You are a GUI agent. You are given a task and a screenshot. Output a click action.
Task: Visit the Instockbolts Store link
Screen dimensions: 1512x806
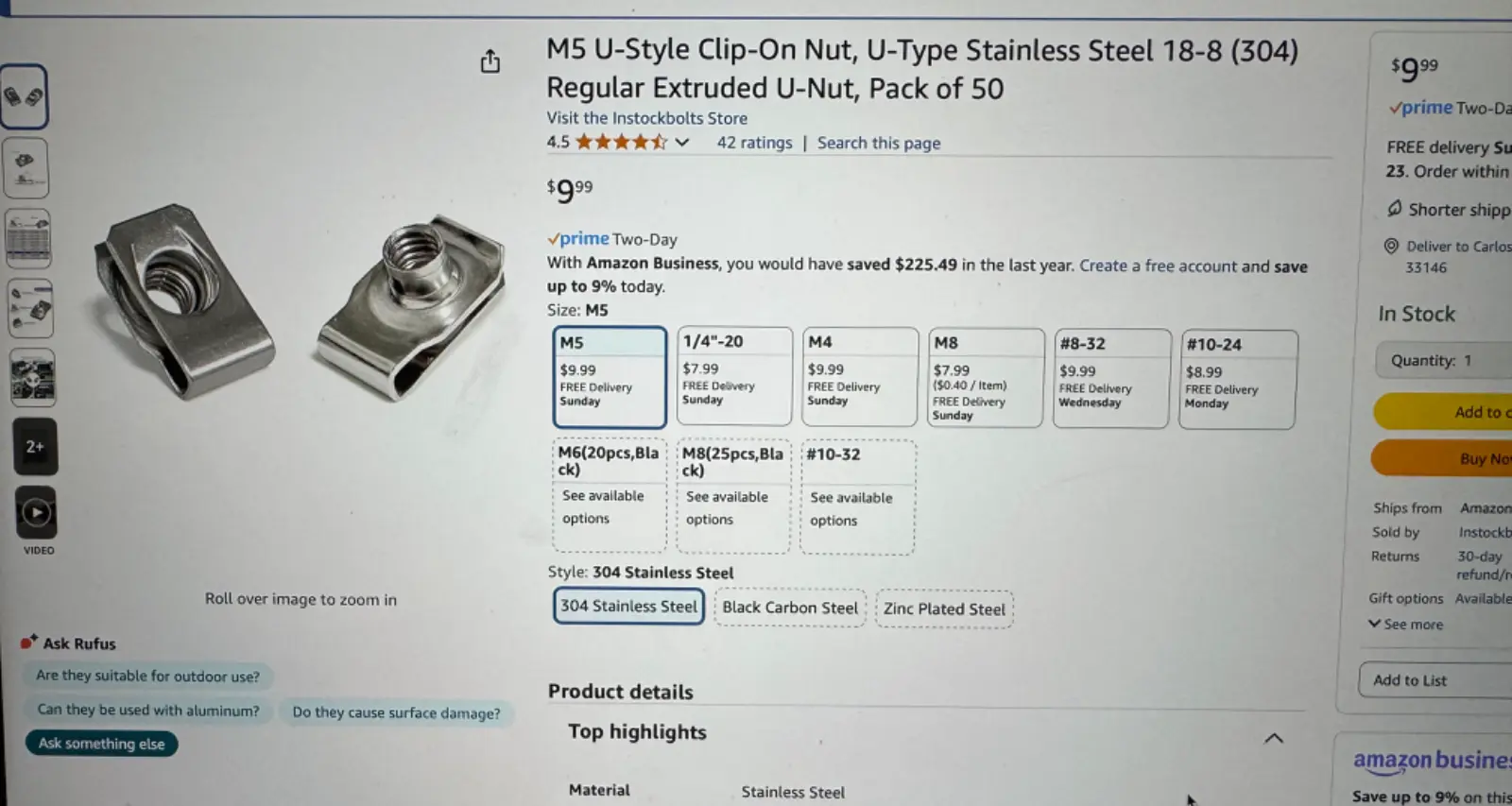click(x=646, y=118)
